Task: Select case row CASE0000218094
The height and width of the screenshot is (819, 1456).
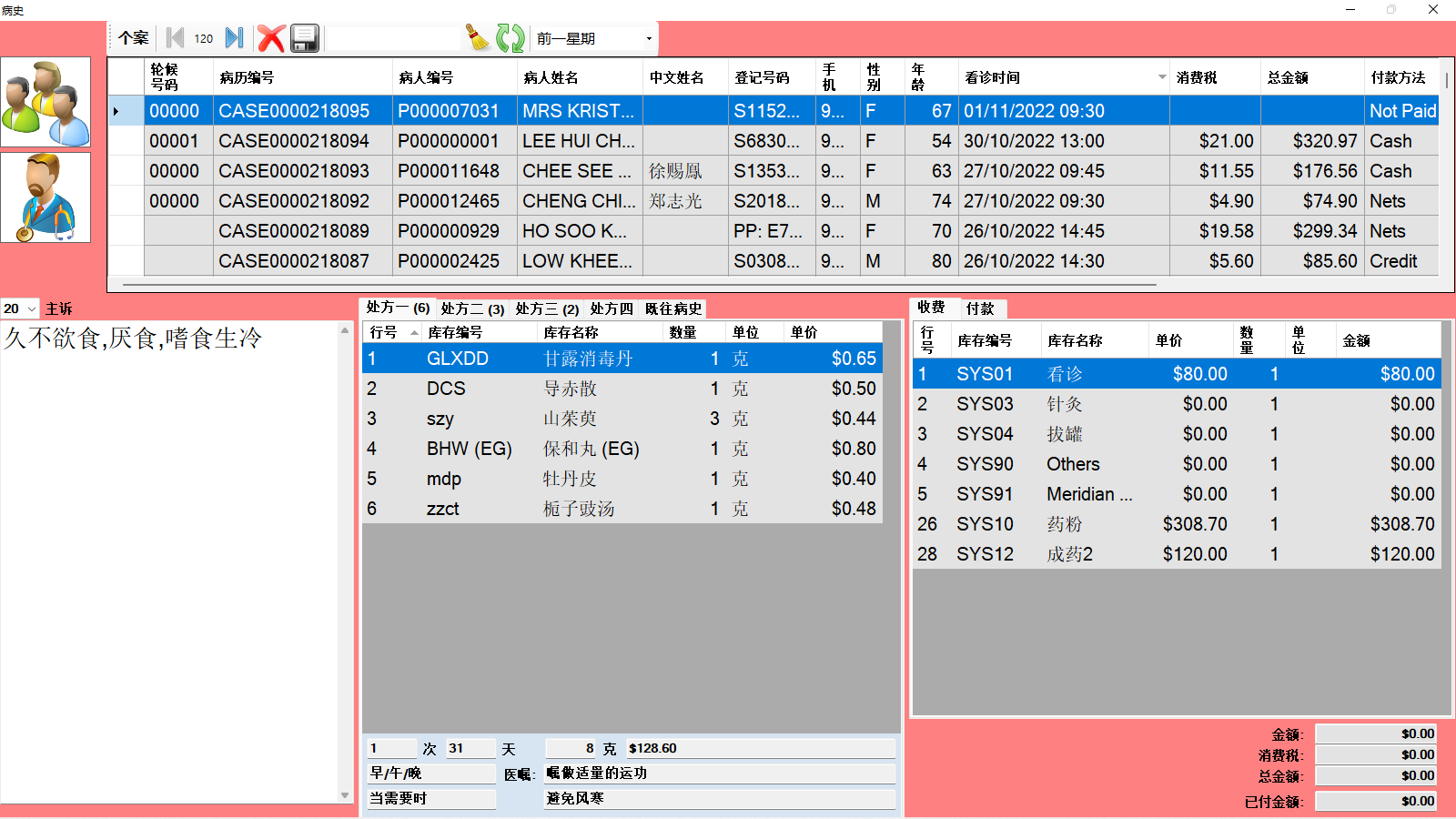Action: click(294, 141)
